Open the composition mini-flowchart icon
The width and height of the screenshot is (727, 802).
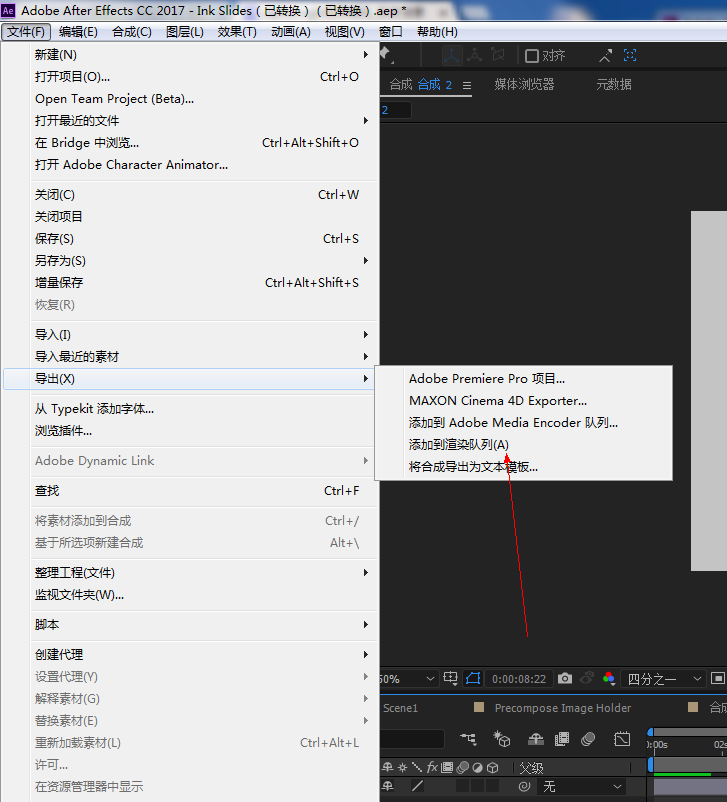(x=468, y=739)
